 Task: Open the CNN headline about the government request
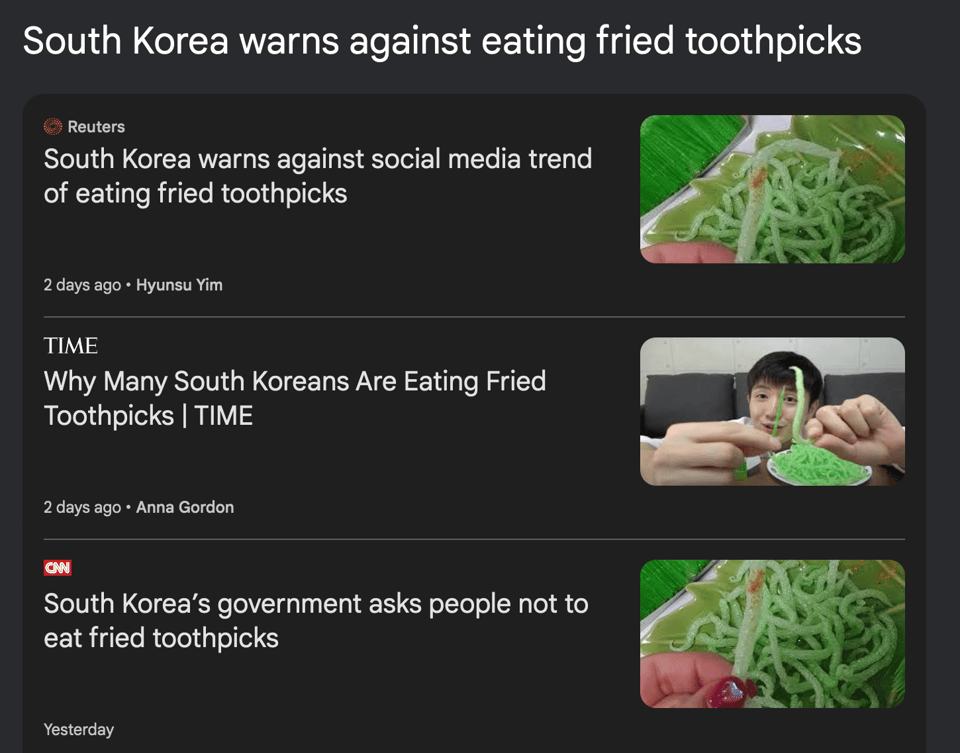pyautogui.click(x=316, y=621)
